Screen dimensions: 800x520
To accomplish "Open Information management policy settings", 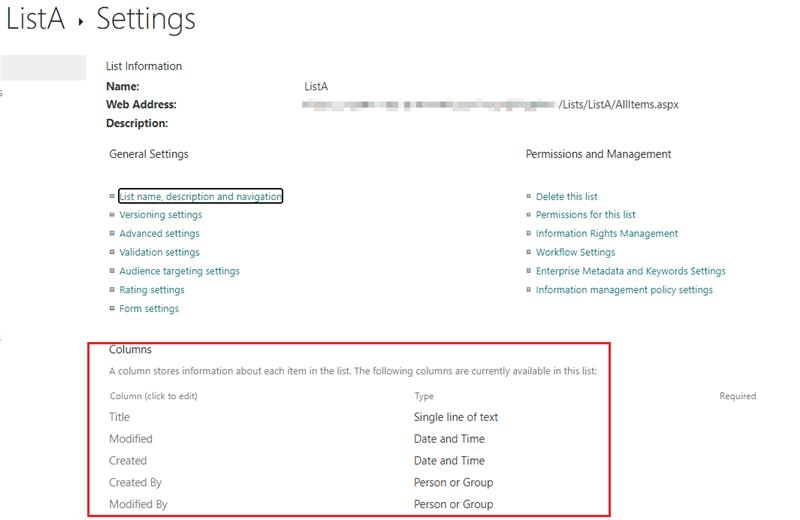I will coord(624,290).
